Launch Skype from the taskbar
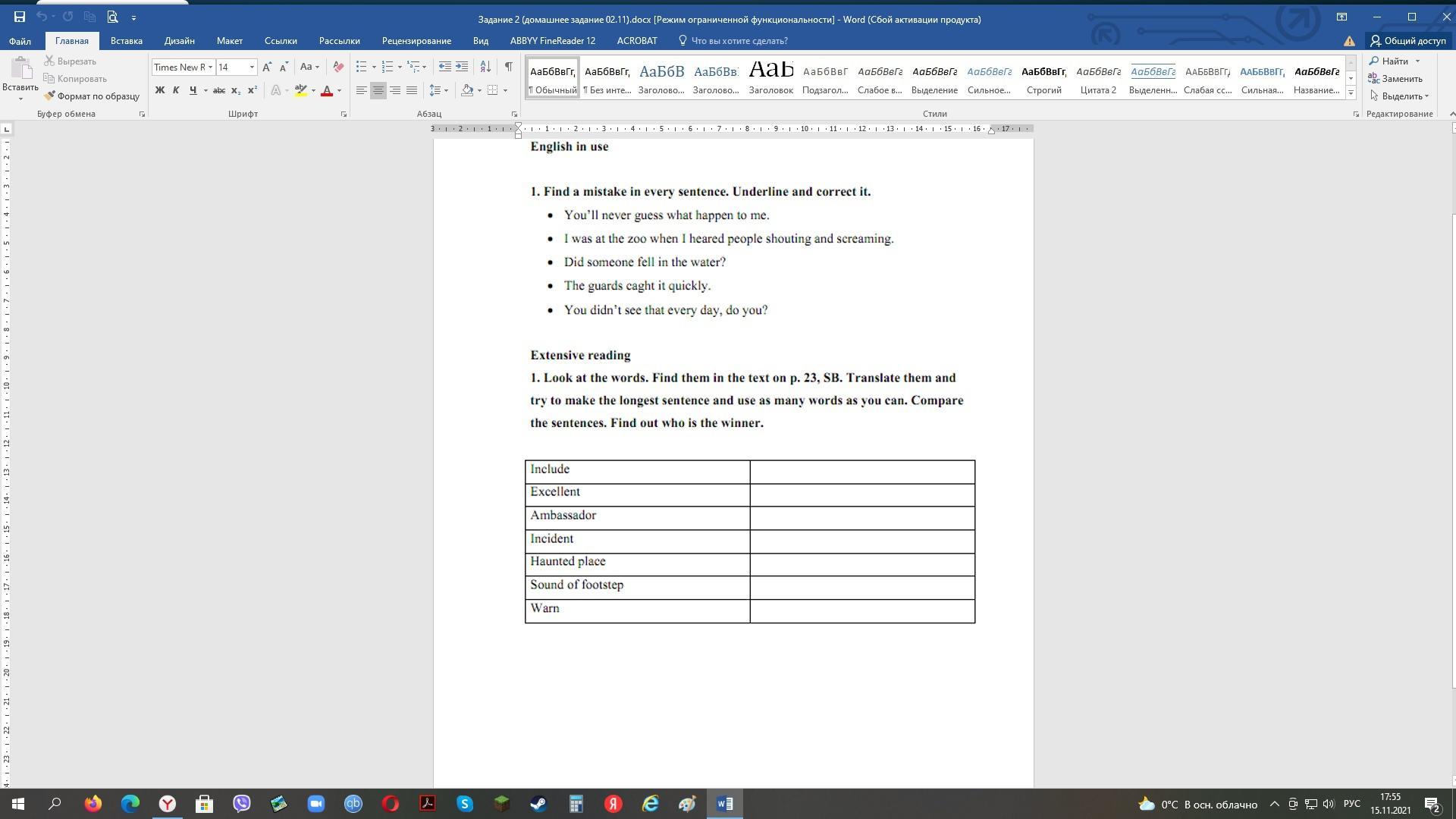Screen dimensions: 1456x819 pos(465,804)
